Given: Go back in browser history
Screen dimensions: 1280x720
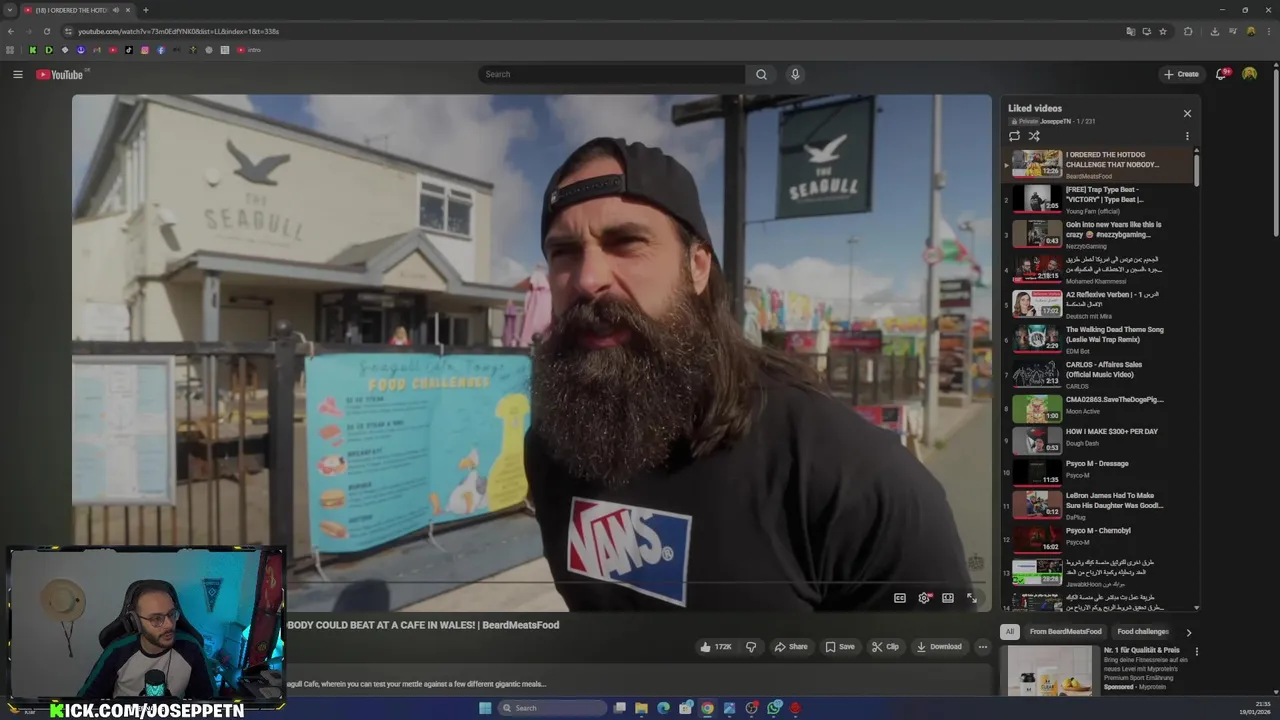Looking at the screenshot, I should (x=11, y=31).
